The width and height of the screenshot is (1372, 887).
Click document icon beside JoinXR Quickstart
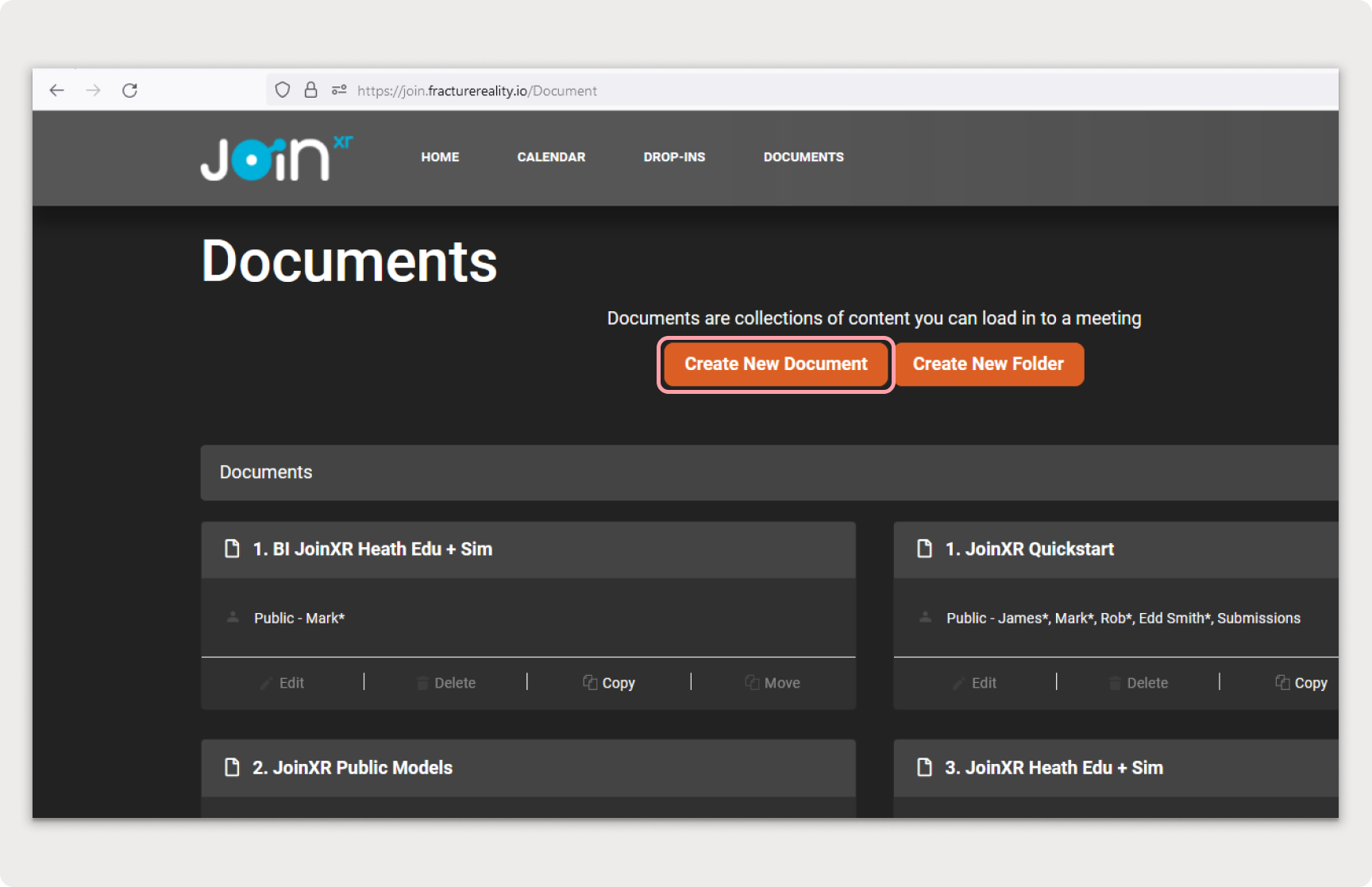click(x=924, y=549)
